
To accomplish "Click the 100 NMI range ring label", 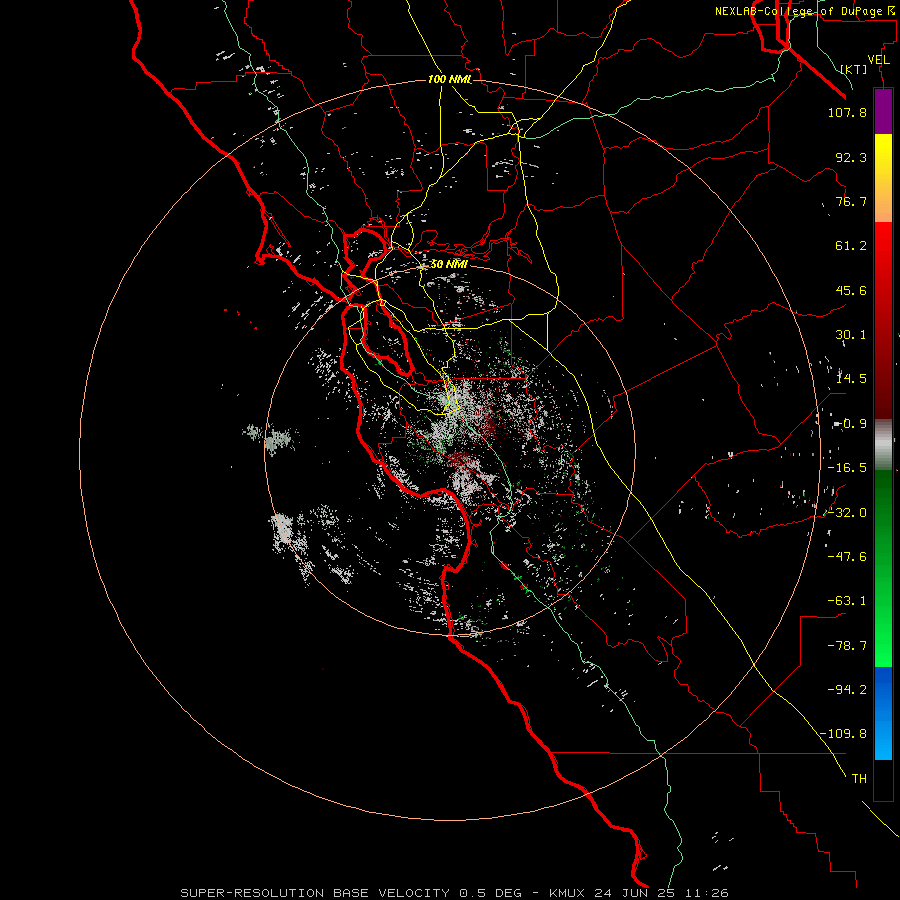I will pos(450,79).
